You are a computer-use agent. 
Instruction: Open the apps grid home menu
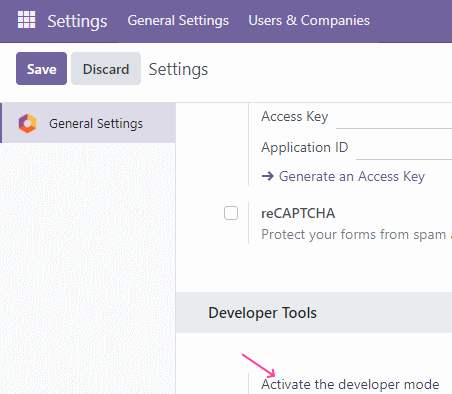(26, 20)
